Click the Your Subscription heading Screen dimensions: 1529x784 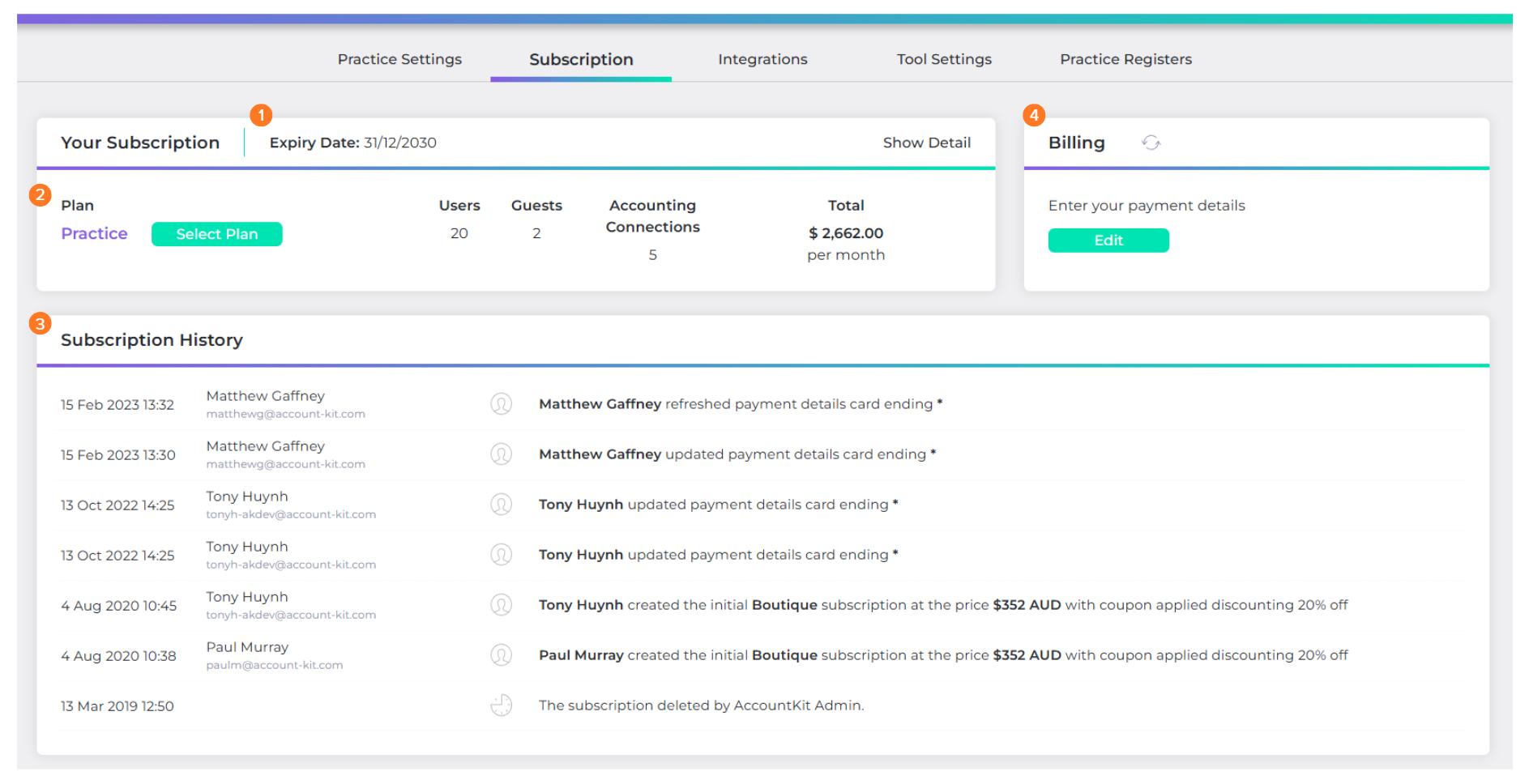(x=140, y=143)
